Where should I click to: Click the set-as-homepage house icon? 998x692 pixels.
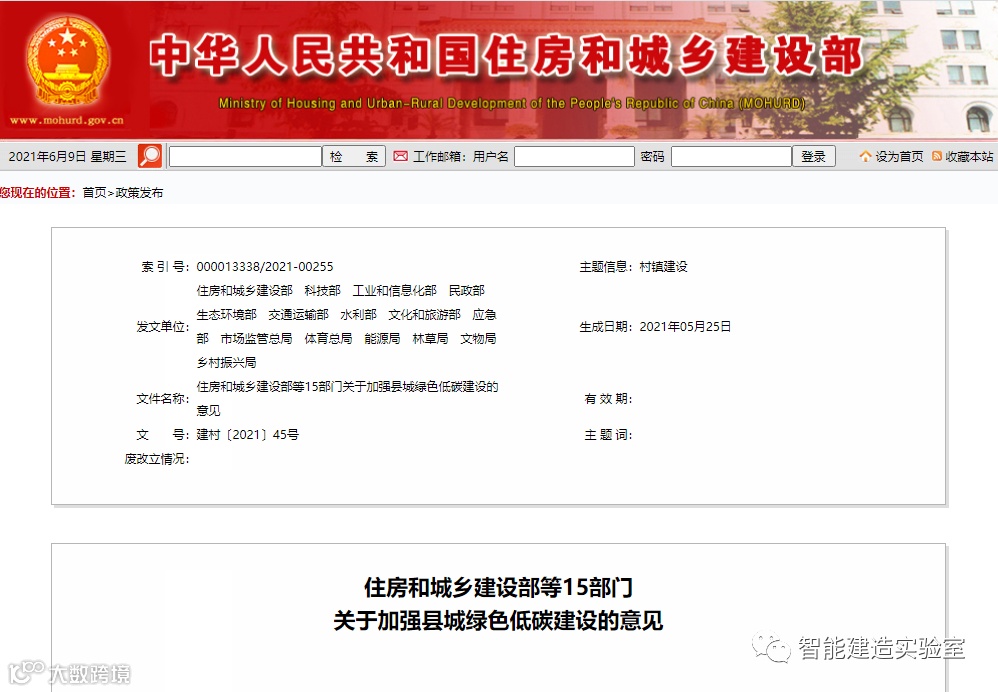click(x=865, y=156)
